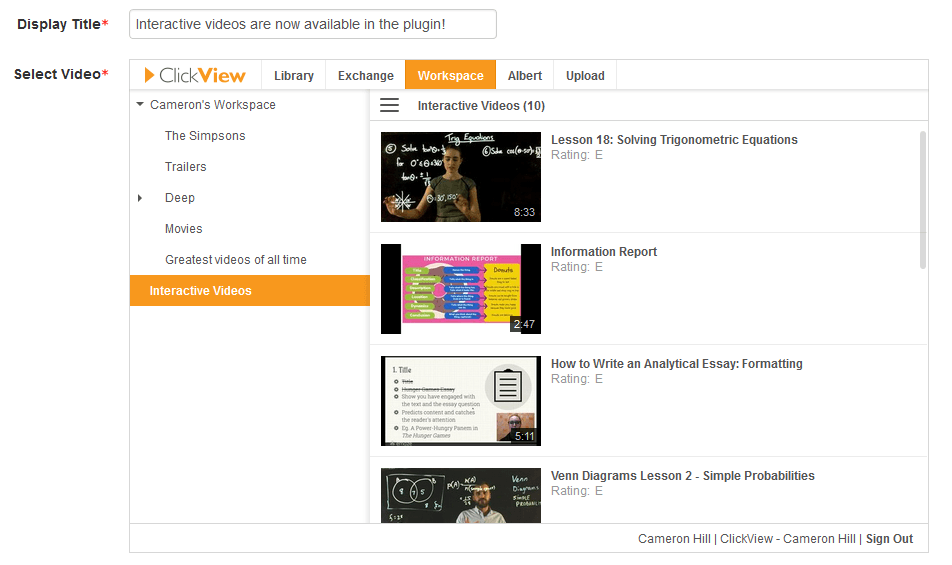Select the Interactive Videos folder

pyautogui.click(x=201, y=291)
